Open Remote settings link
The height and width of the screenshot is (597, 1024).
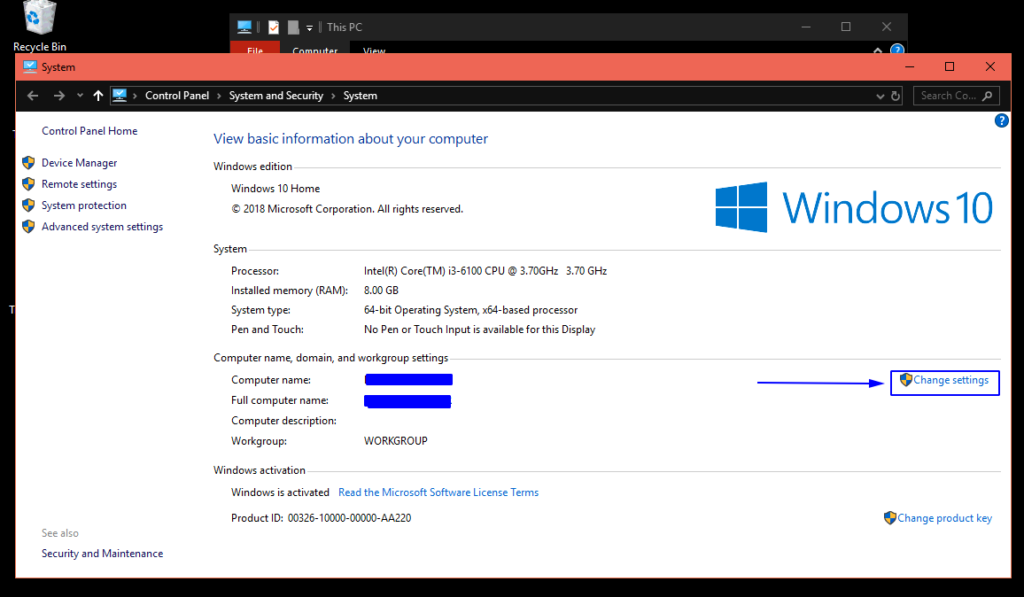tap(79, 184)
